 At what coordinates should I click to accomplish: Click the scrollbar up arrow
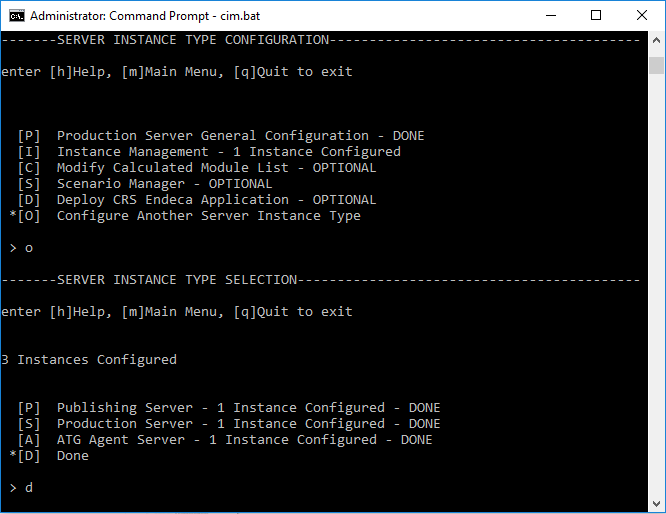656,41
